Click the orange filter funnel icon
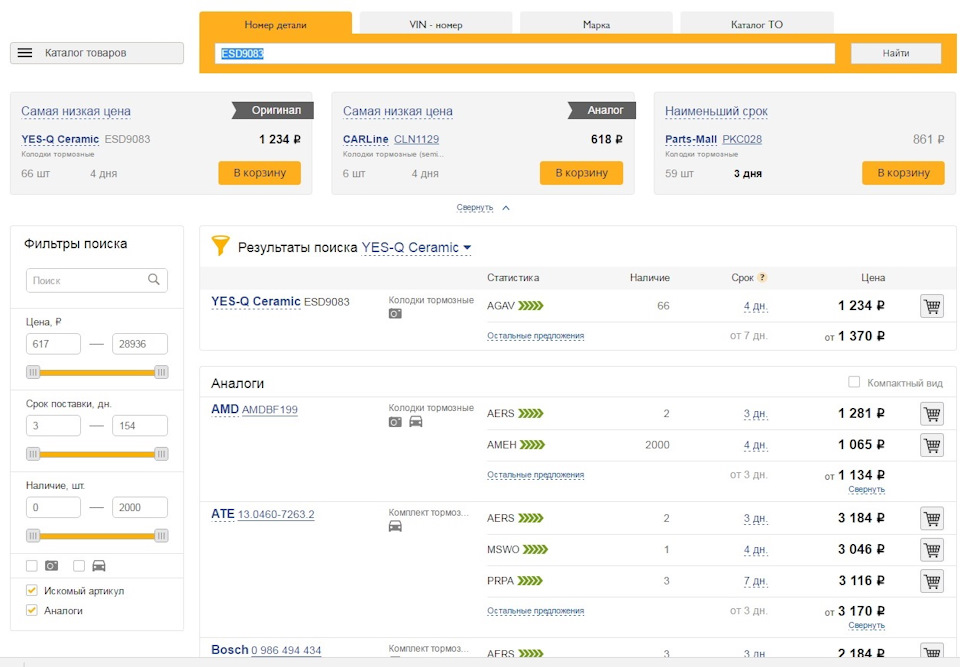Viewport: 960px width, 667px height. point(220,245)
